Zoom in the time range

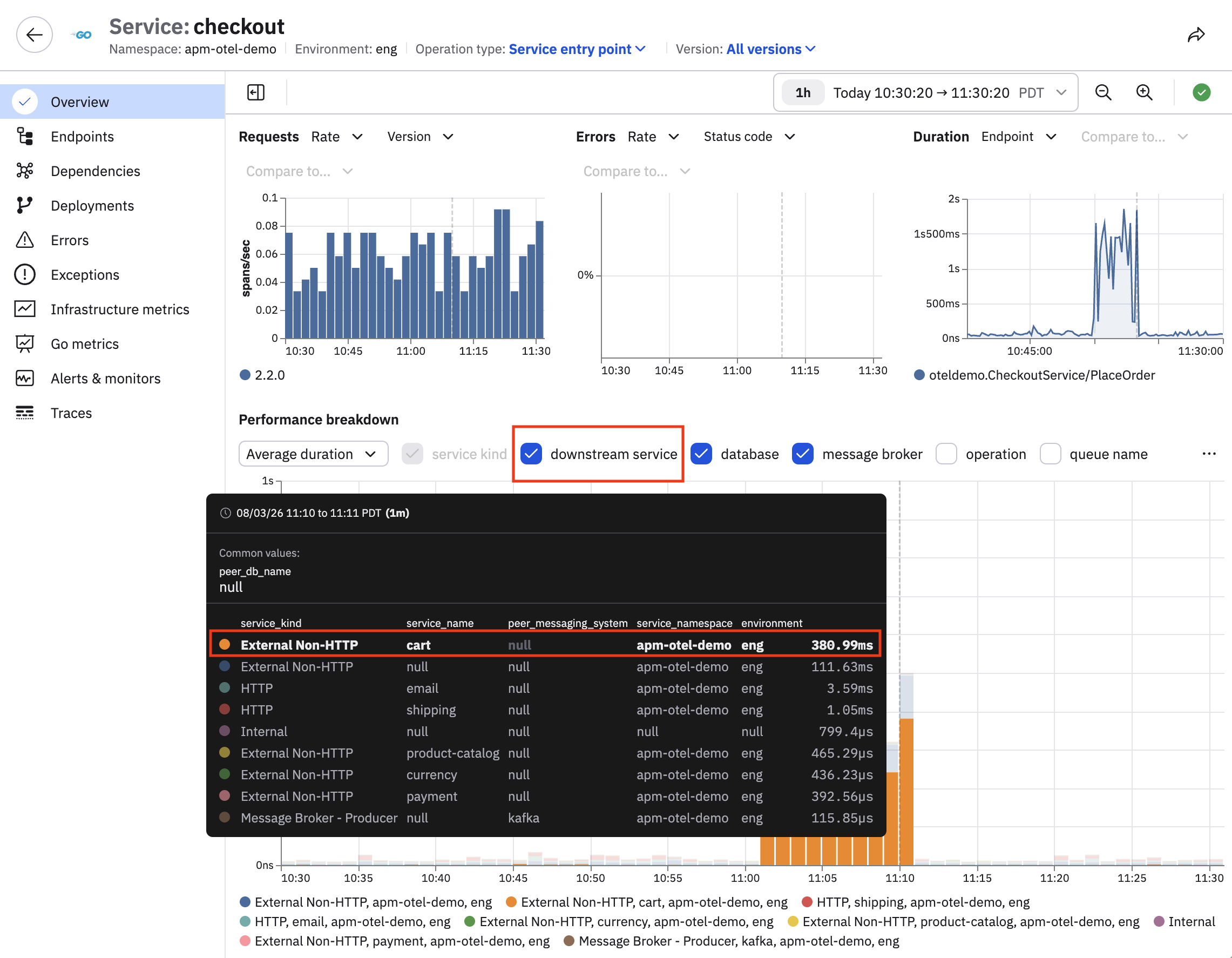tap(1144, 92)
